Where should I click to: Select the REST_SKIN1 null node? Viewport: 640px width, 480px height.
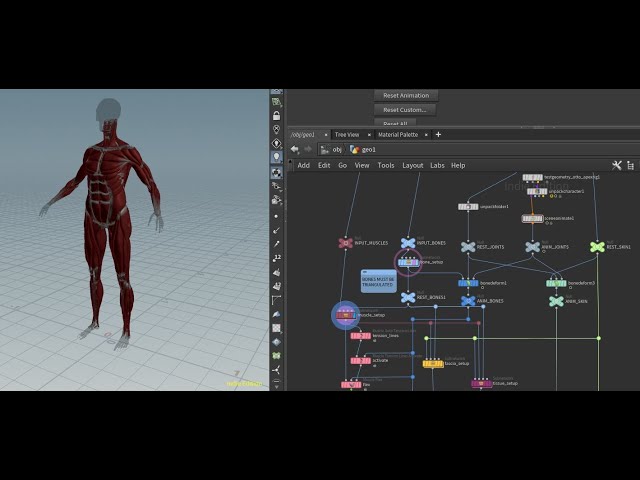[597, 247]
